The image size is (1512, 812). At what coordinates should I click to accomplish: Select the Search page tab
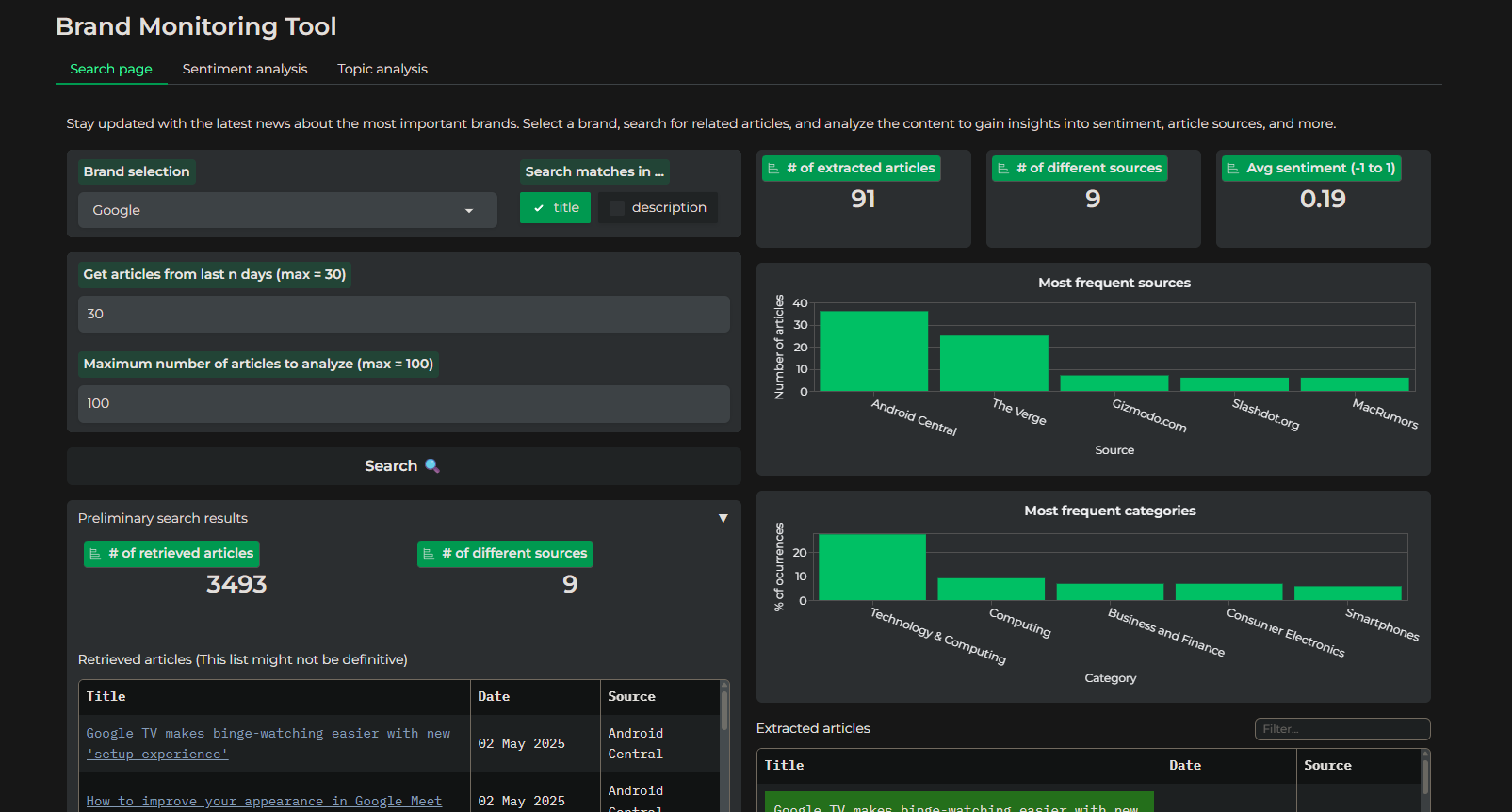(x=111, y=69)
